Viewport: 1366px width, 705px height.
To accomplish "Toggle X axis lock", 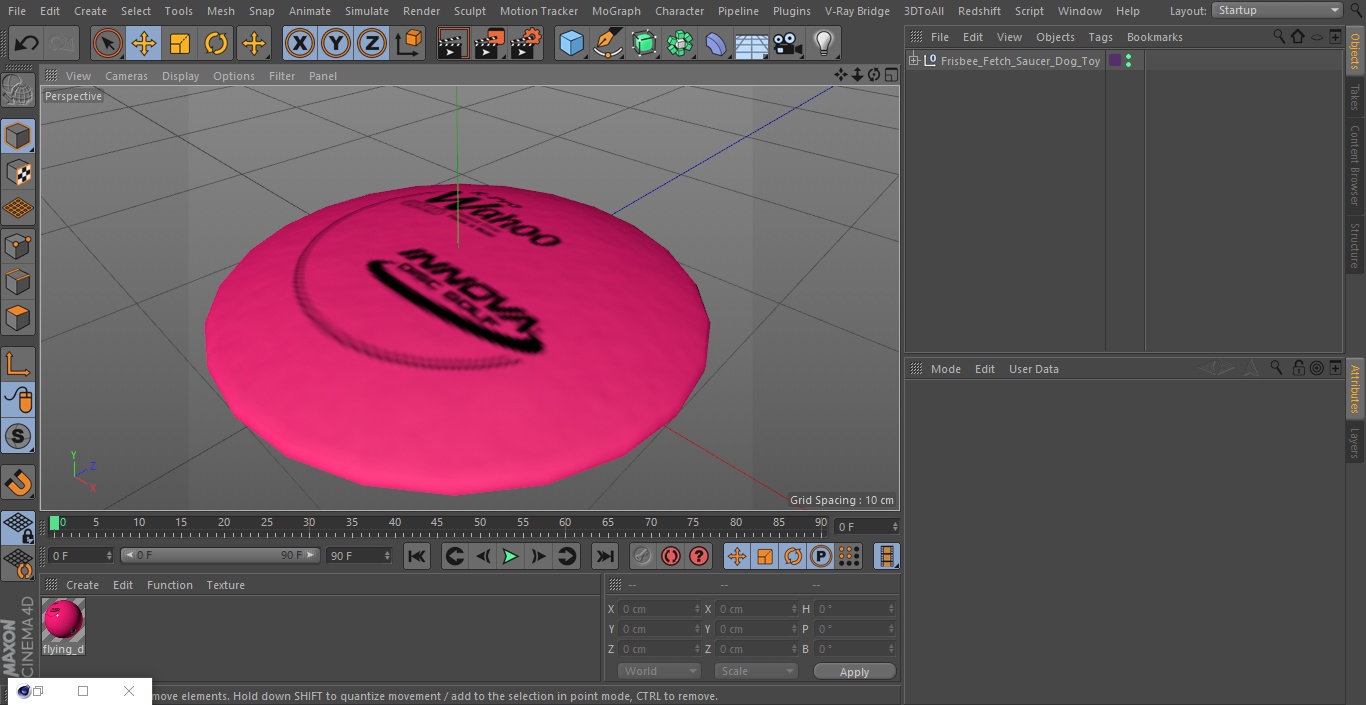I will pos(300,44).
